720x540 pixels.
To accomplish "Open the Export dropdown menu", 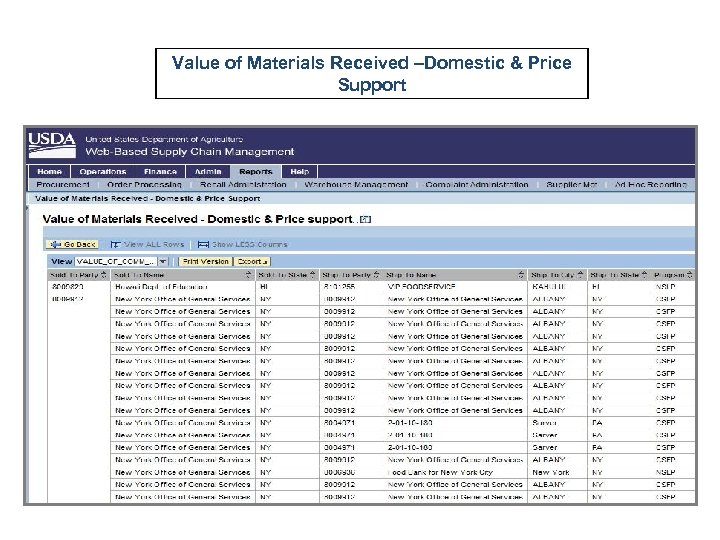I will (252, 261).
